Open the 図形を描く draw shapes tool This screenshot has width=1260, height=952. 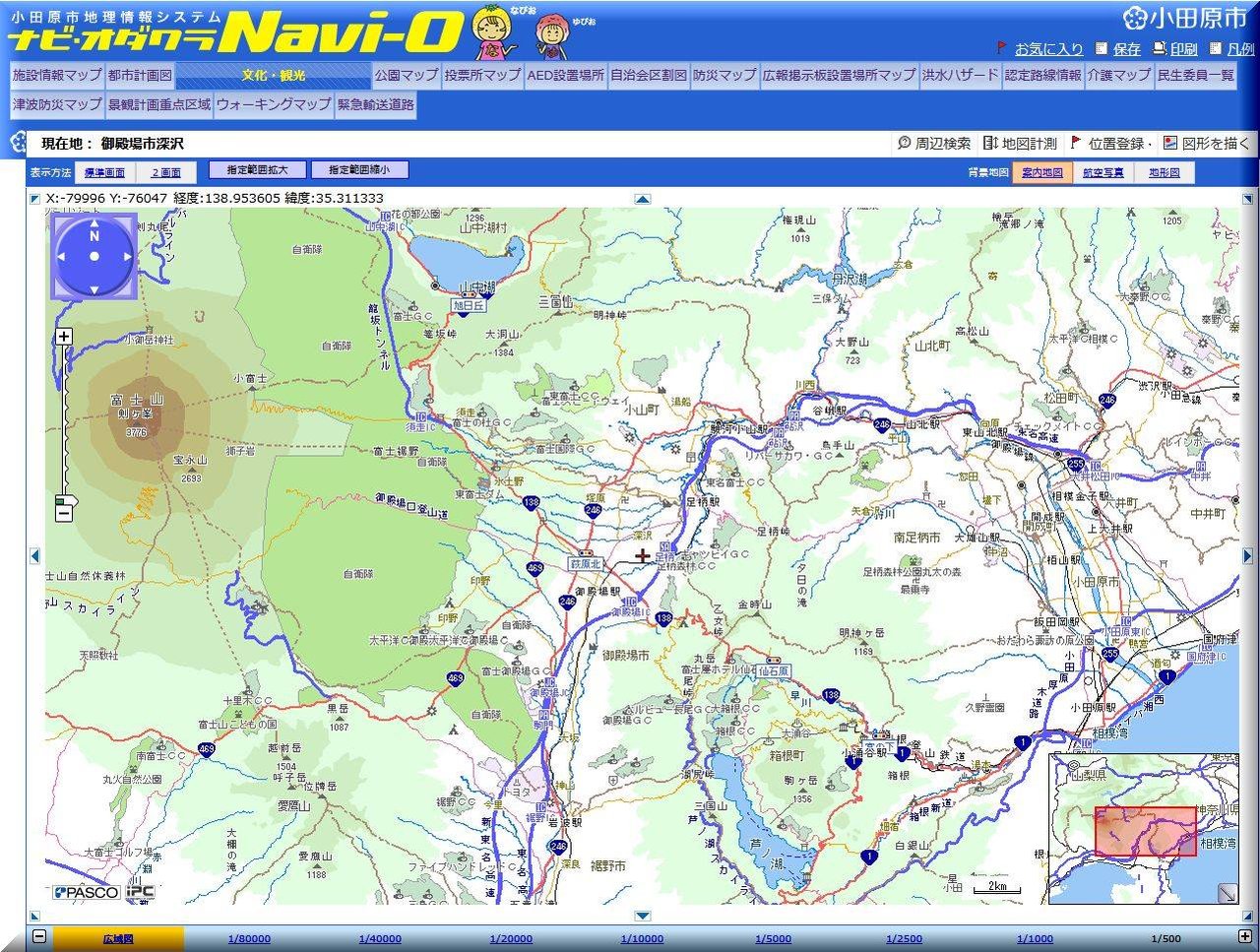1216,144
